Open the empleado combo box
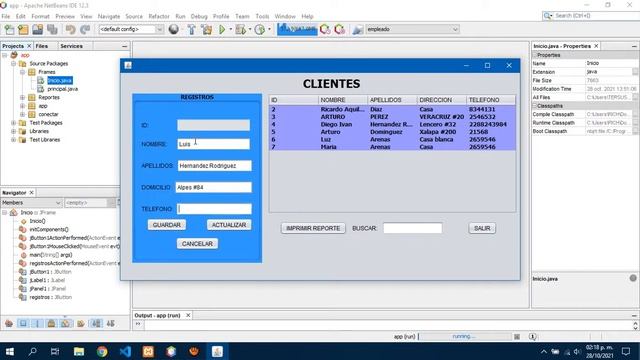This screenshot has width=640, height=360. (412, 29)
